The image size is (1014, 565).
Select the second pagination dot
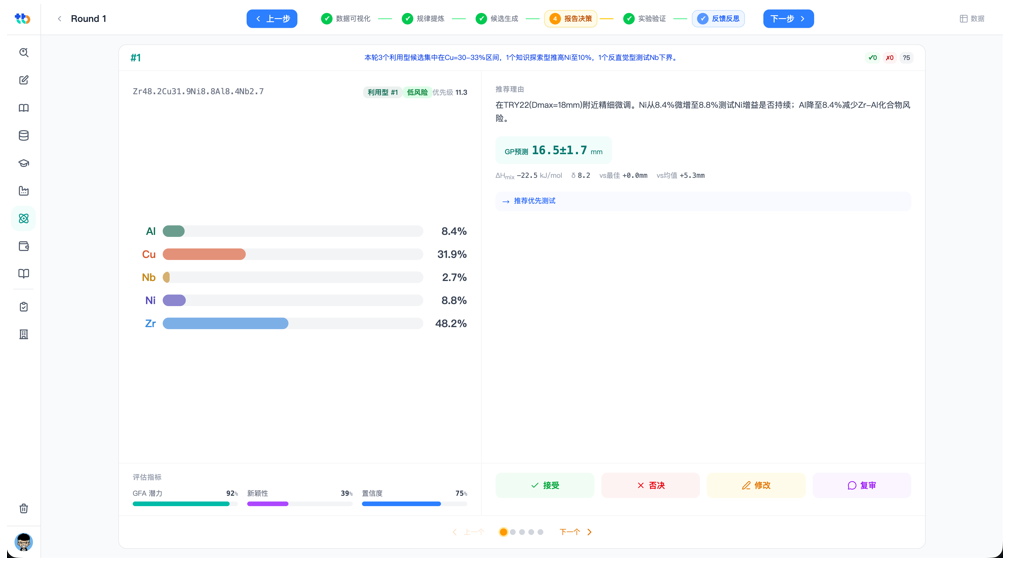pos(513,532)
